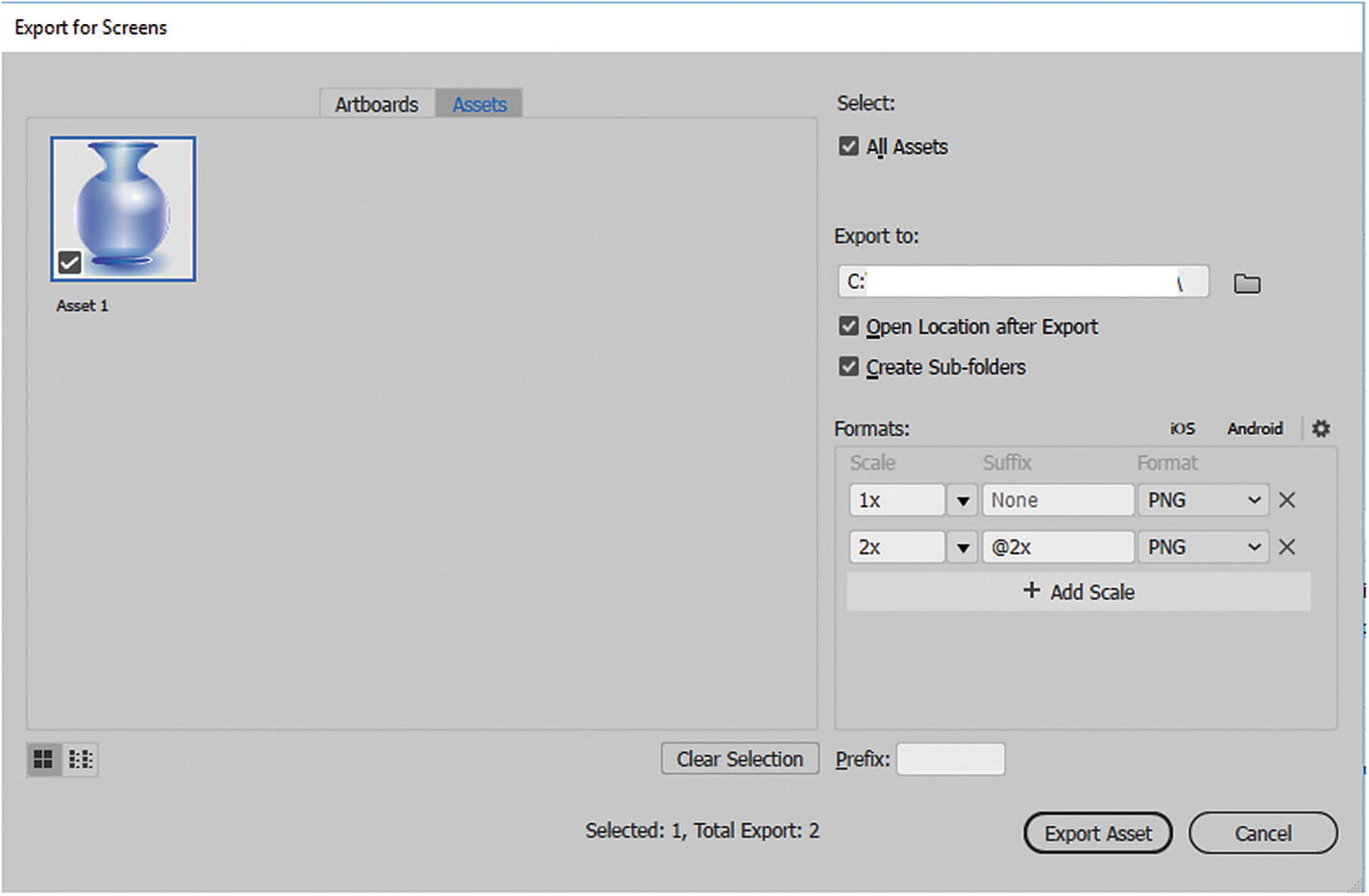Select the Assets tab
Image resolution: width=1369 pixels, height=896 pixels.
pos(479,104)
